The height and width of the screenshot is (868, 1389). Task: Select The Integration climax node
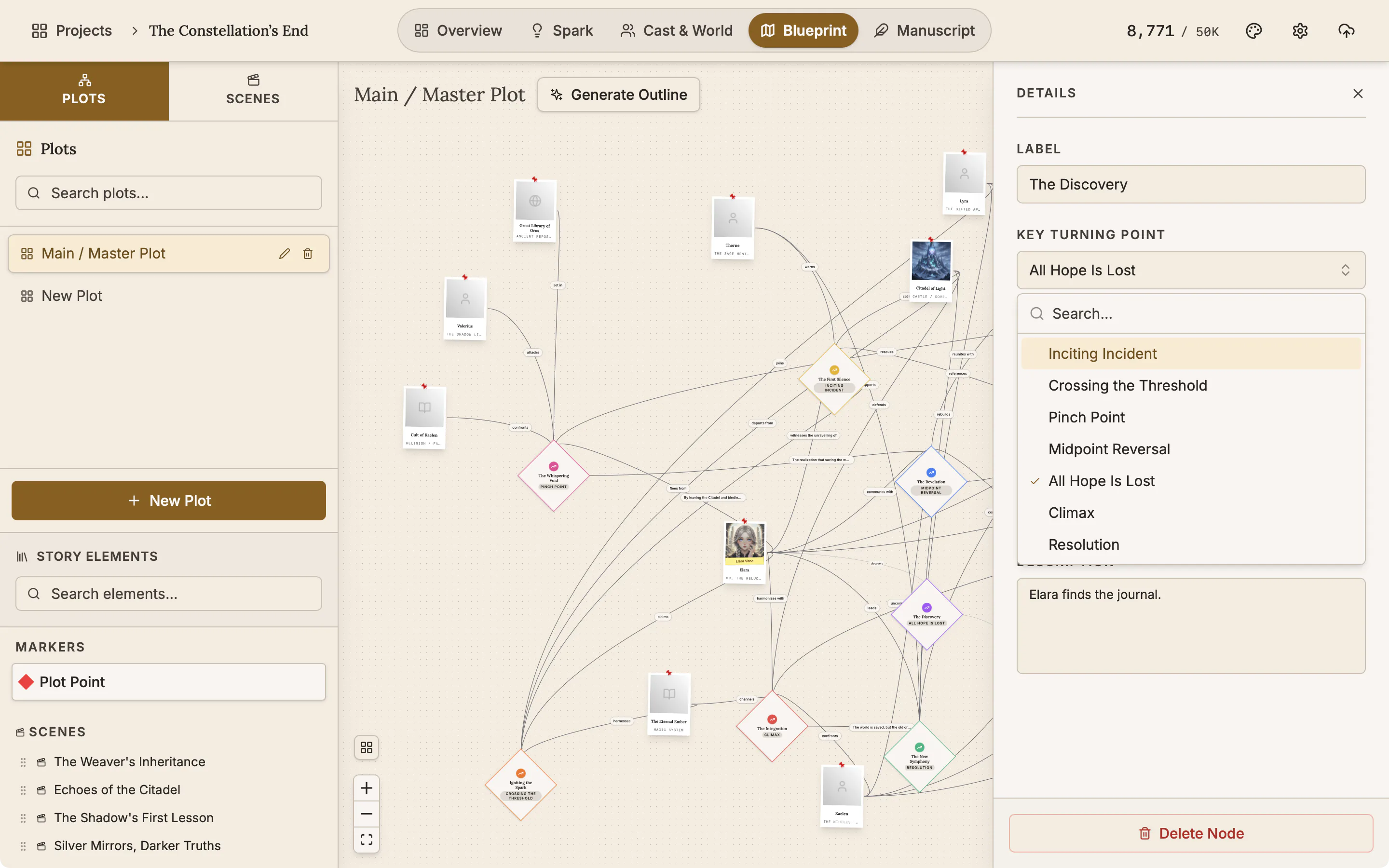click(x=772, y=726)
